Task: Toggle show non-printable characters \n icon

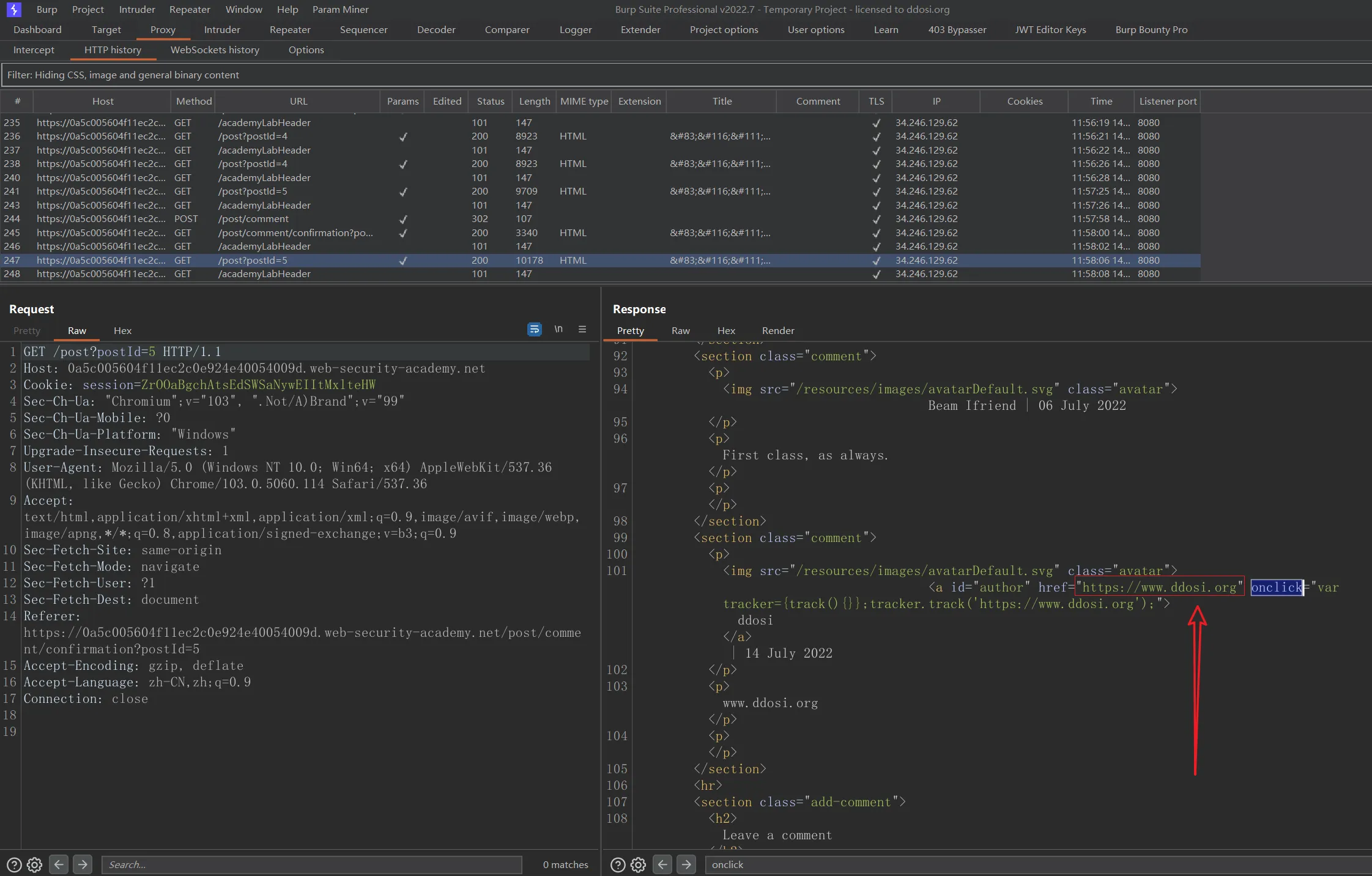Action: [558, 329]
